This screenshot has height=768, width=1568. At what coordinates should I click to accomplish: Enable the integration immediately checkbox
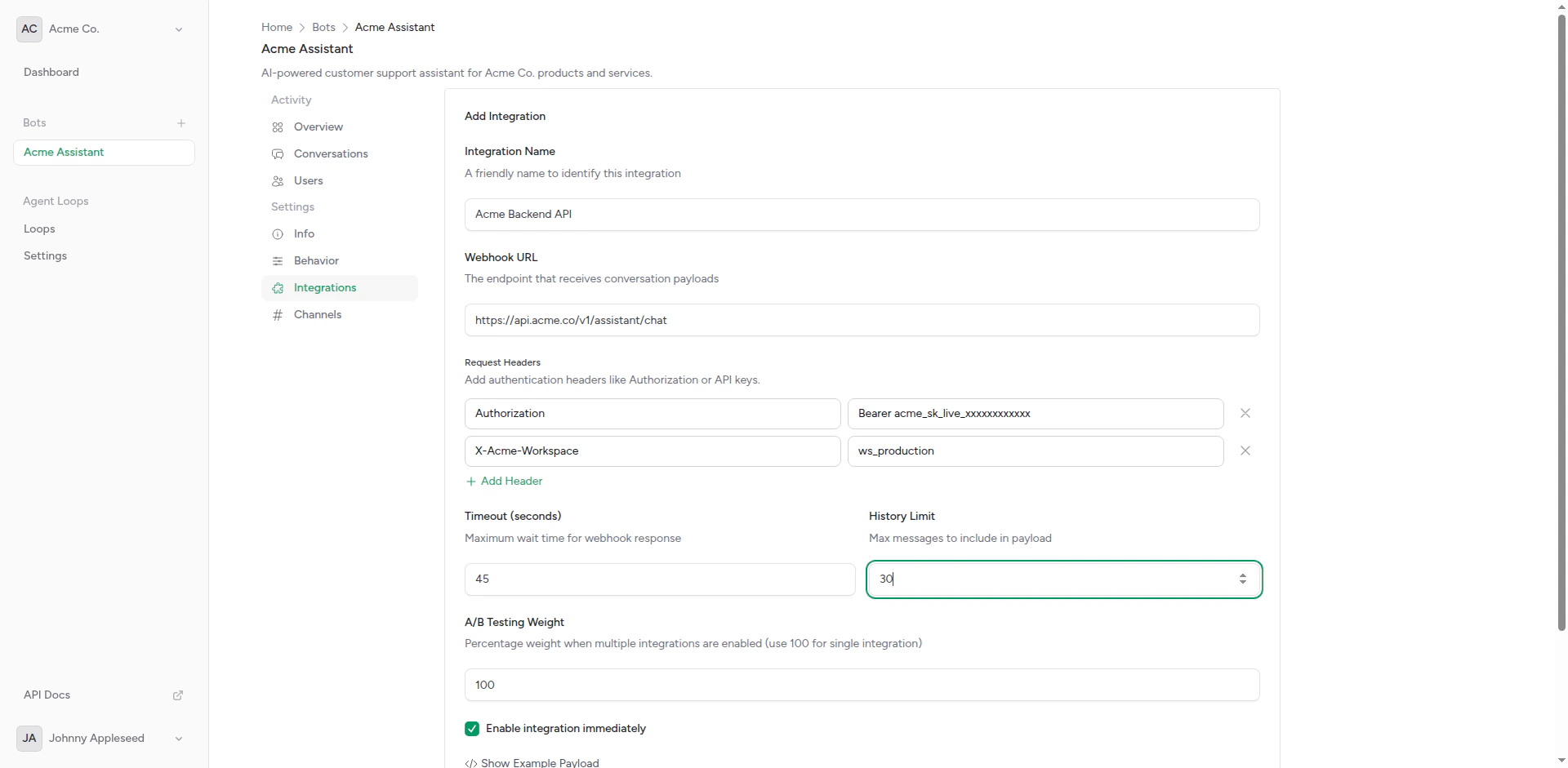(x=472, y=728)
